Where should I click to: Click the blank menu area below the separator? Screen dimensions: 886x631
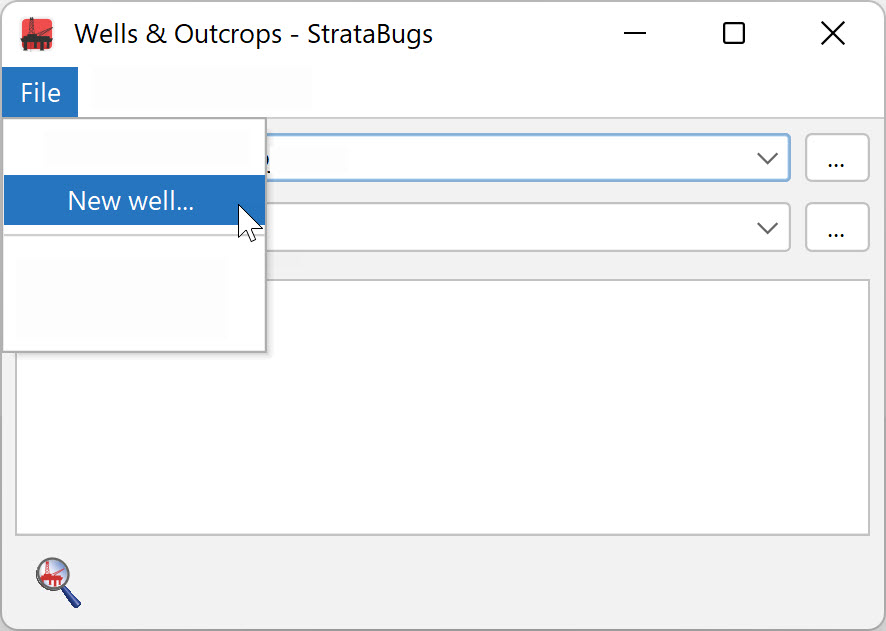(134, 294)
